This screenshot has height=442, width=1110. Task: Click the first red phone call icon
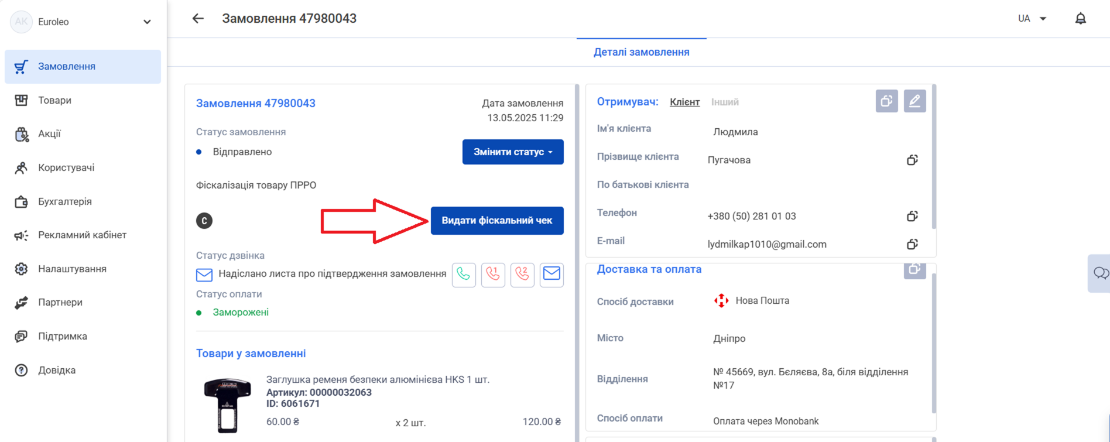[x=493, y=275]
